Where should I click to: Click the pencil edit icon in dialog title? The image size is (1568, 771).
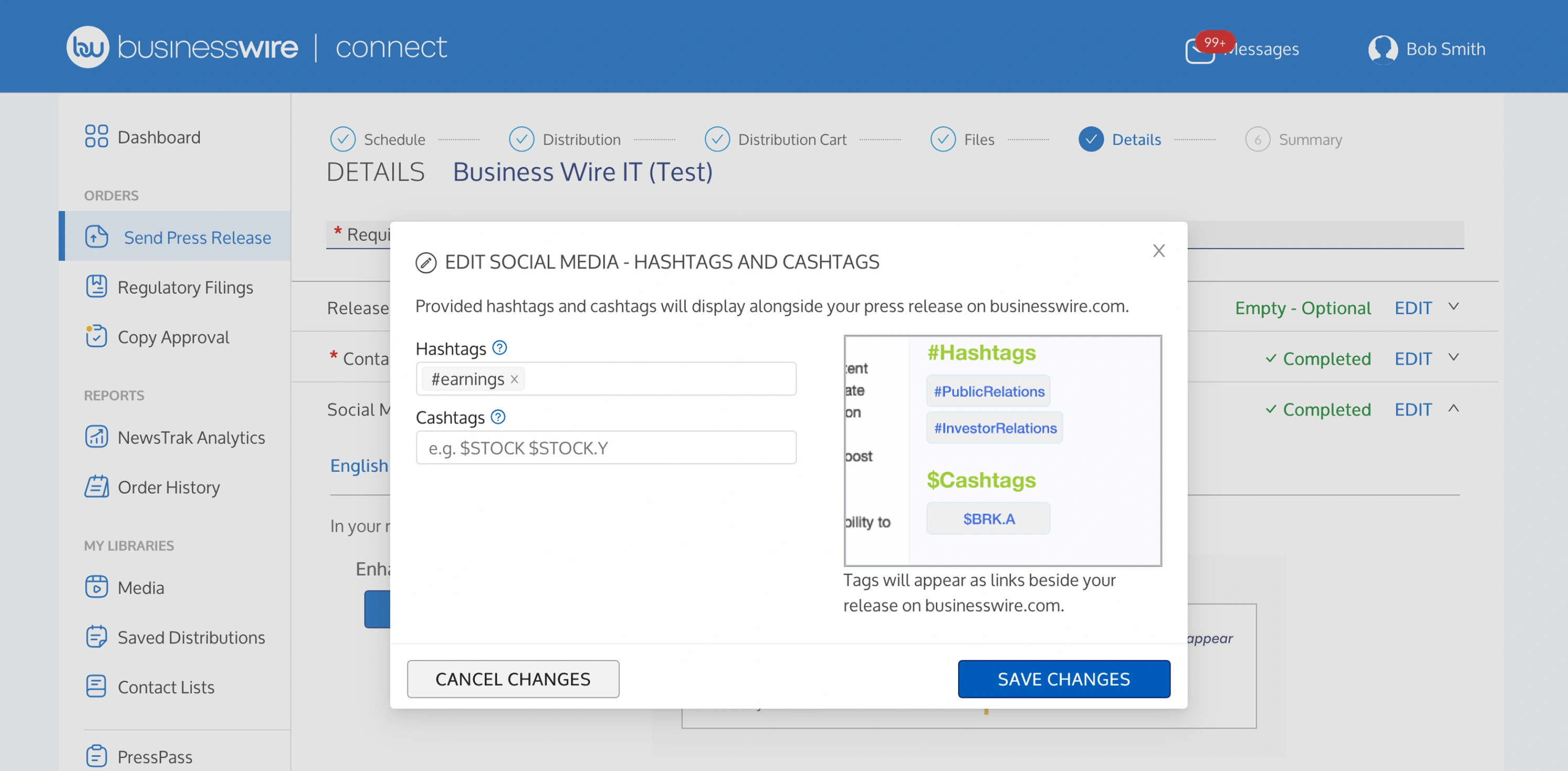point(425,263)
